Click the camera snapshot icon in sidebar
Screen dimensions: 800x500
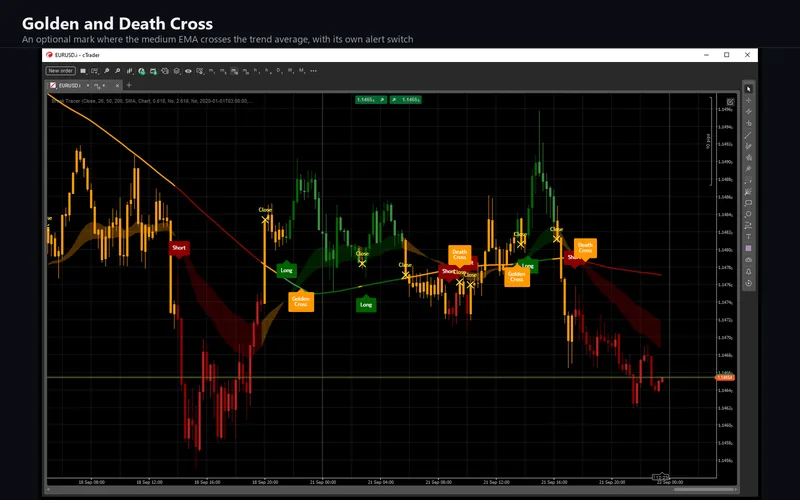(748, 260)
